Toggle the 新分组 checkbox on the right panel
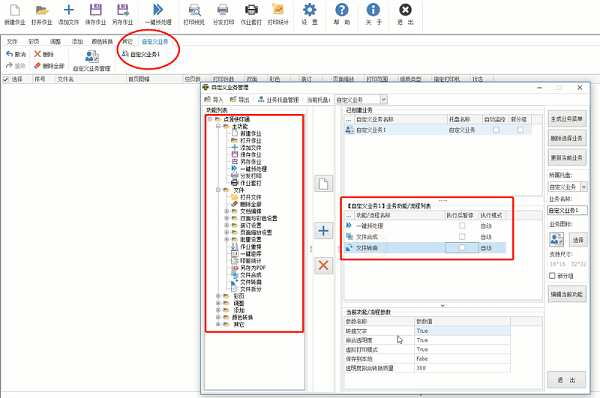The image size is (600, 398). [552, 276]
